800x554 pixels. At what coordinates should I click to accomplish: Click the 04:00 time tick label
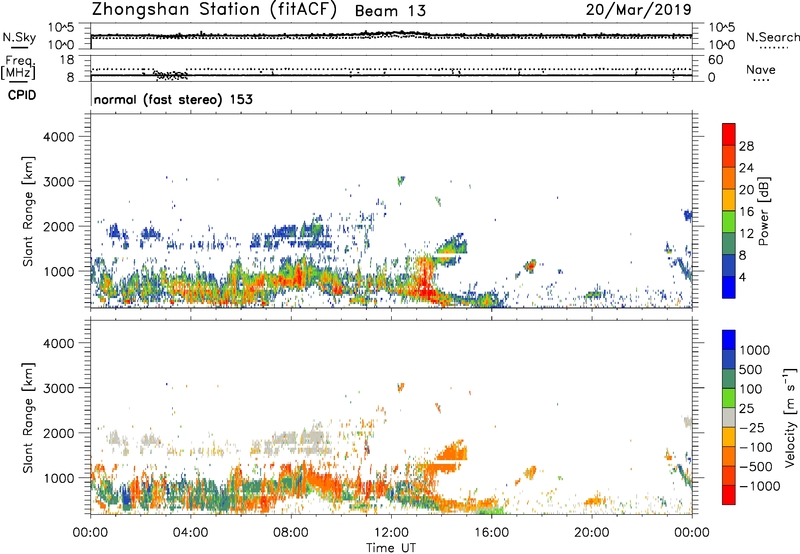[x=190, y=533]
